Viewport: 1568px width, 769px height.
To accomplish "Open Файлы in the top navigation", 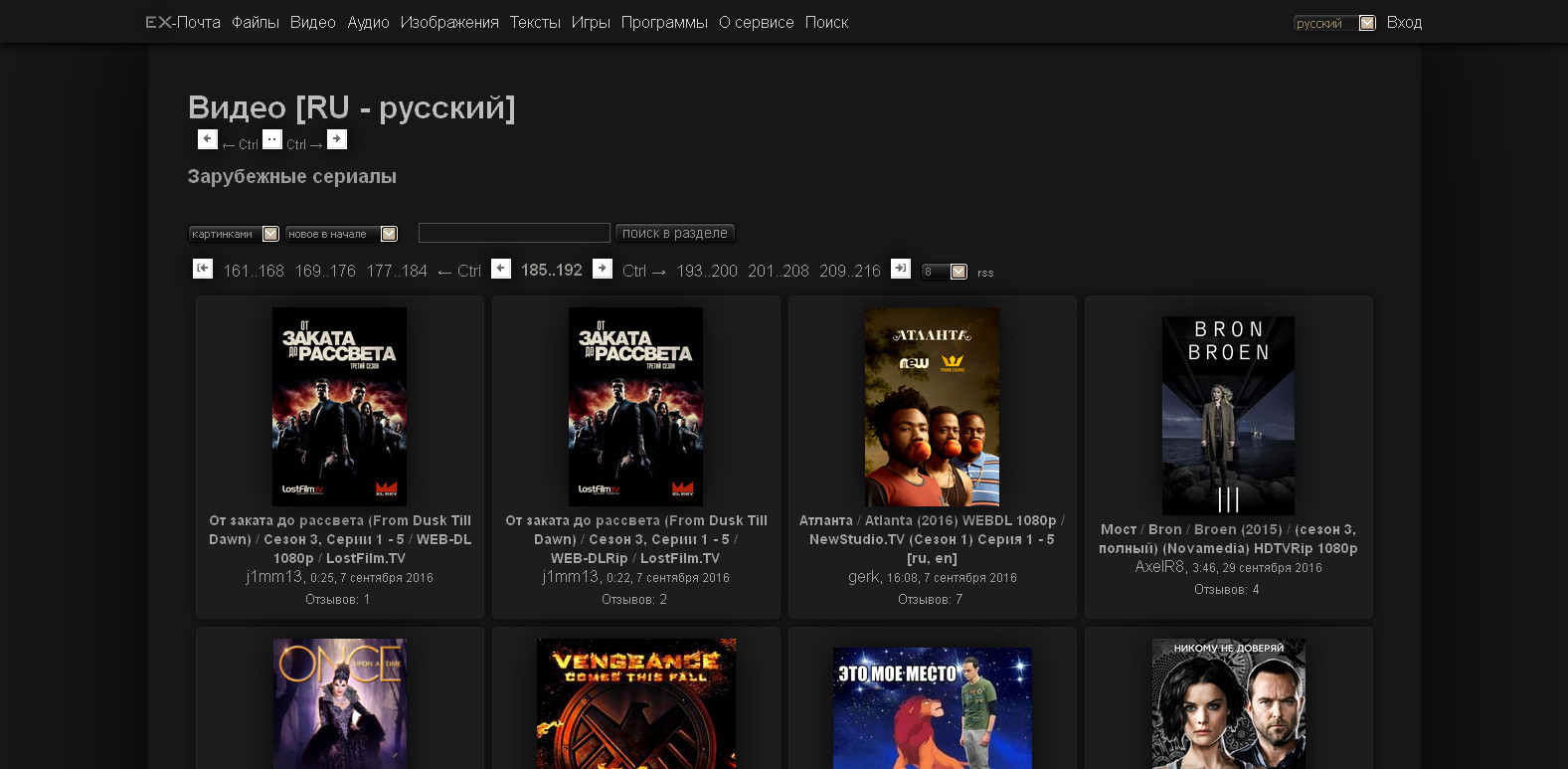I will point(256,22).
